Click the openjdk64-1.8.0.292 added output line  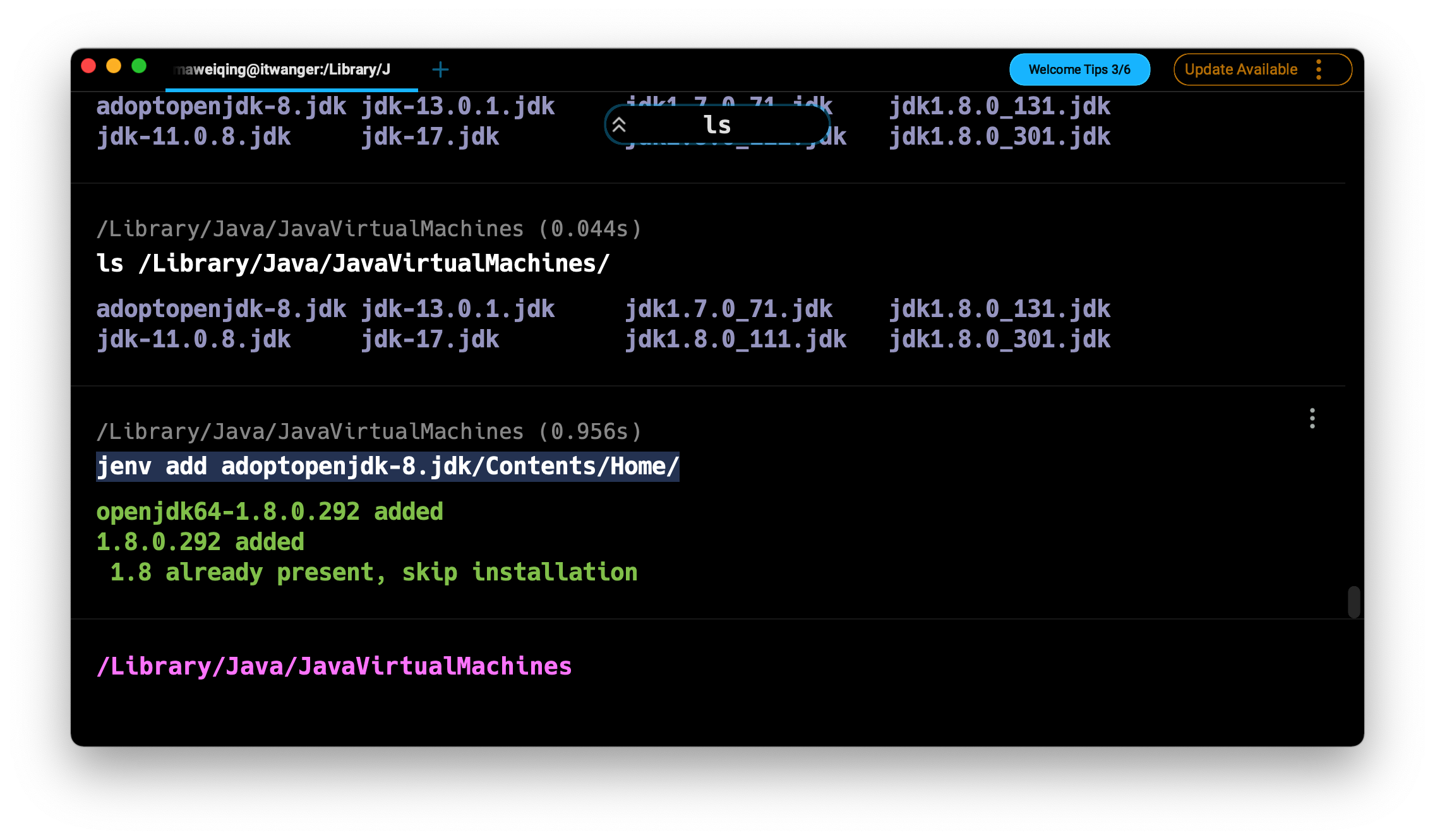[x=270, y=512]
